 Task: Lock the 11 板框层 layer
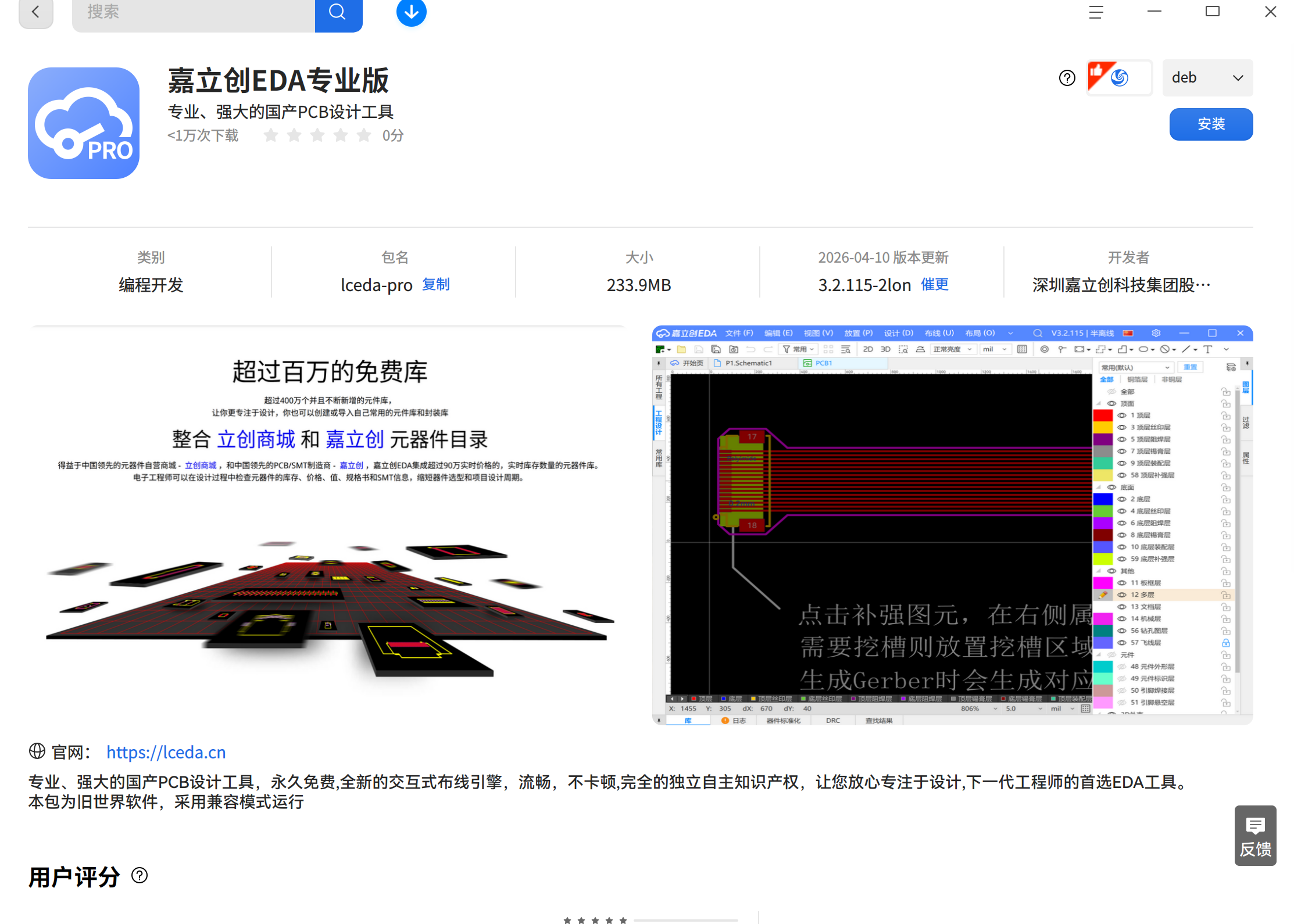click(x=1227, y=583)
